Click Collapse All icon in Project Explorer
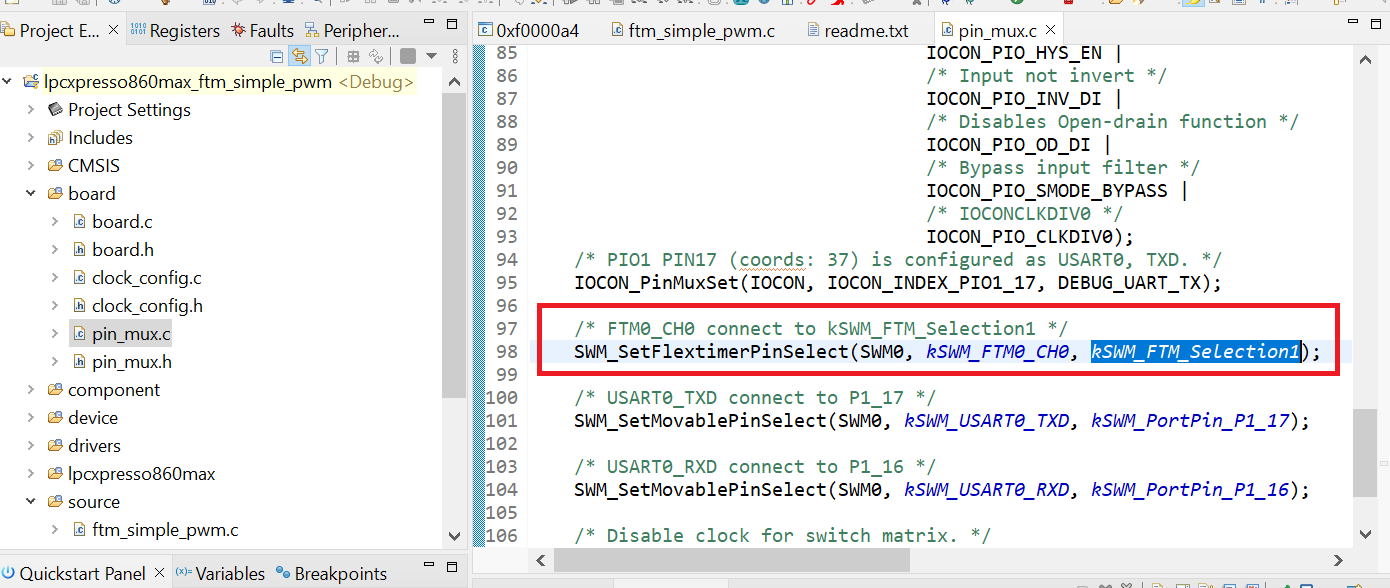The width and height of the screenshot is (1390, 588). click(277, 56)
